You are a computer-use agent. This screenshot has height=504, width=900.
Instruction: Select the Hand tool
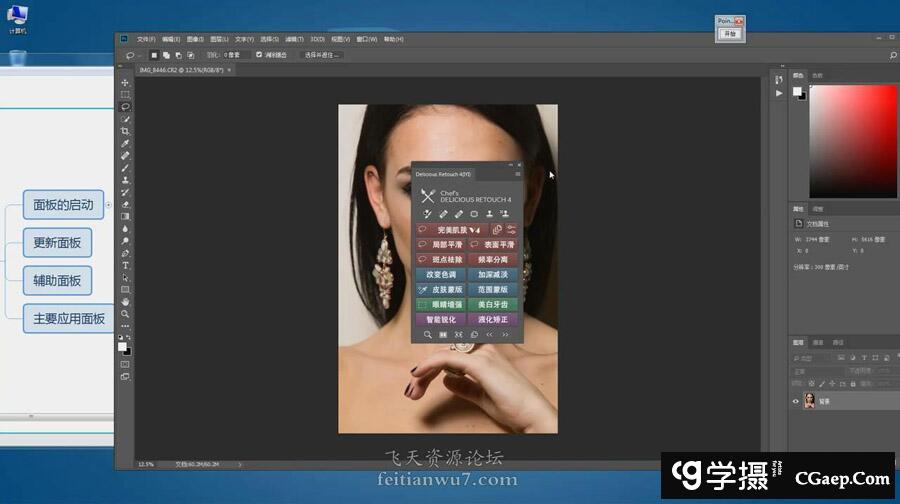(x=125, y=301)
